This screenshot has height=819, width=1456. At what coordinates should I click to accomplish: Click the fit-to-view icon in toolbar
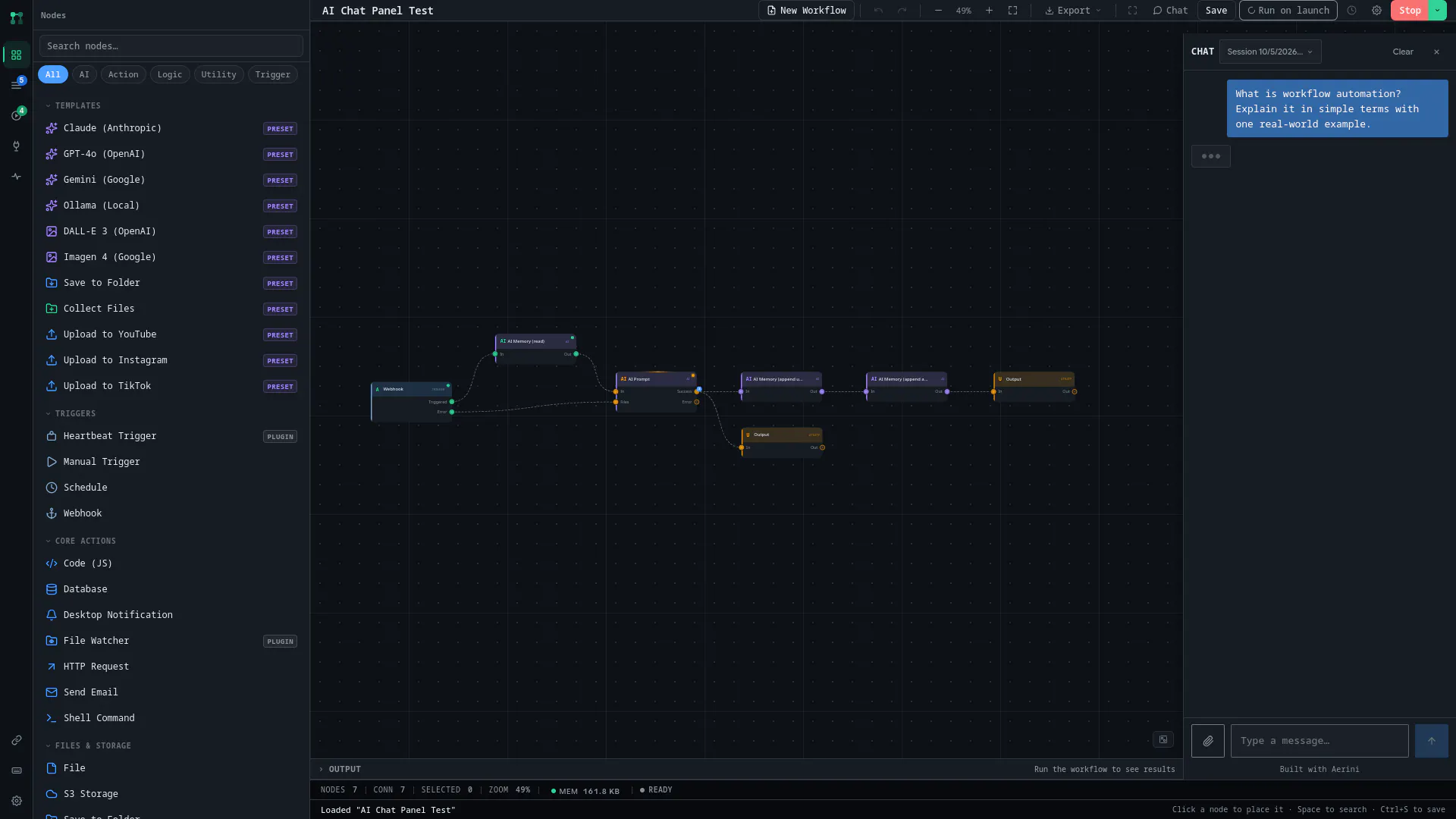[1012, 11]
